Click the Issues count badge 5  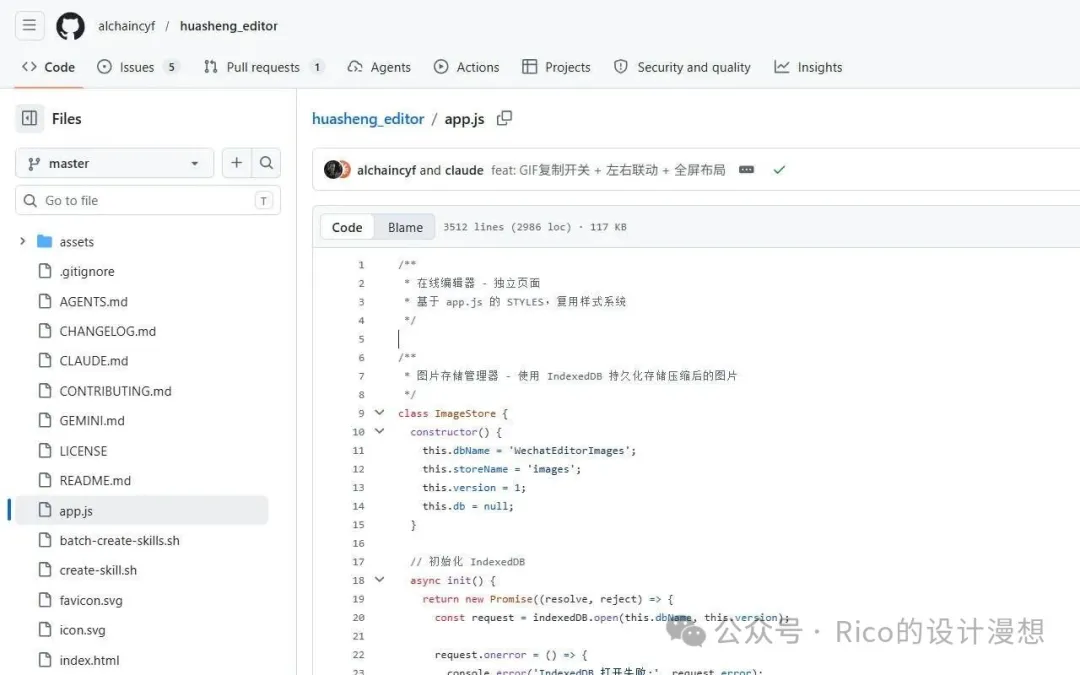tap(172, 67)
